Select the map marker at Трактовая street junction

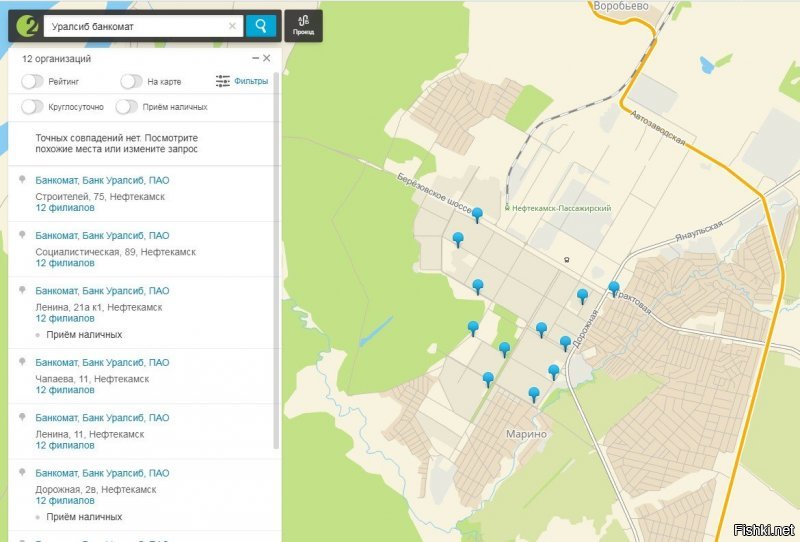point(614,289)
